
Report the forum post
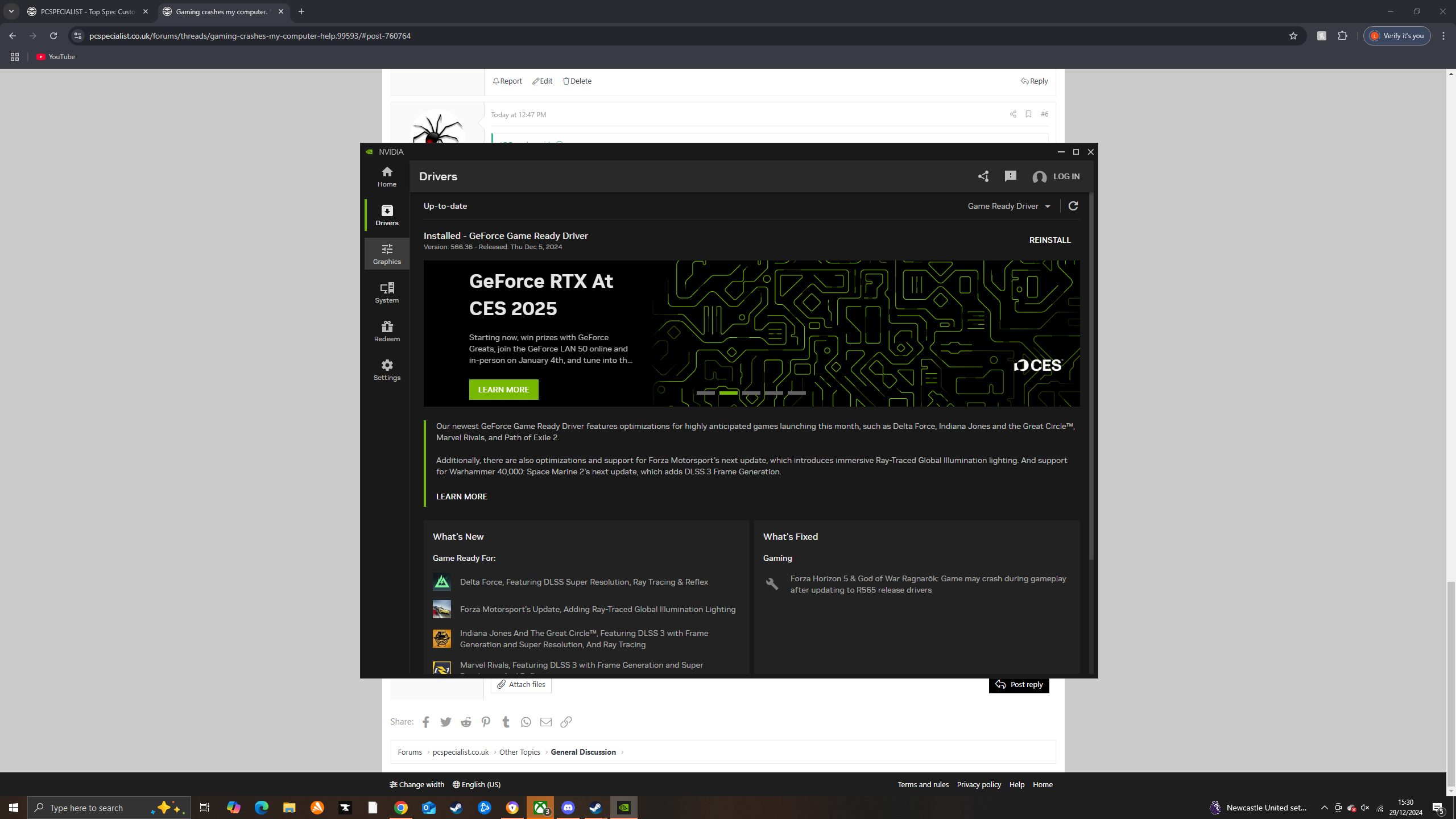coord(507,81)
